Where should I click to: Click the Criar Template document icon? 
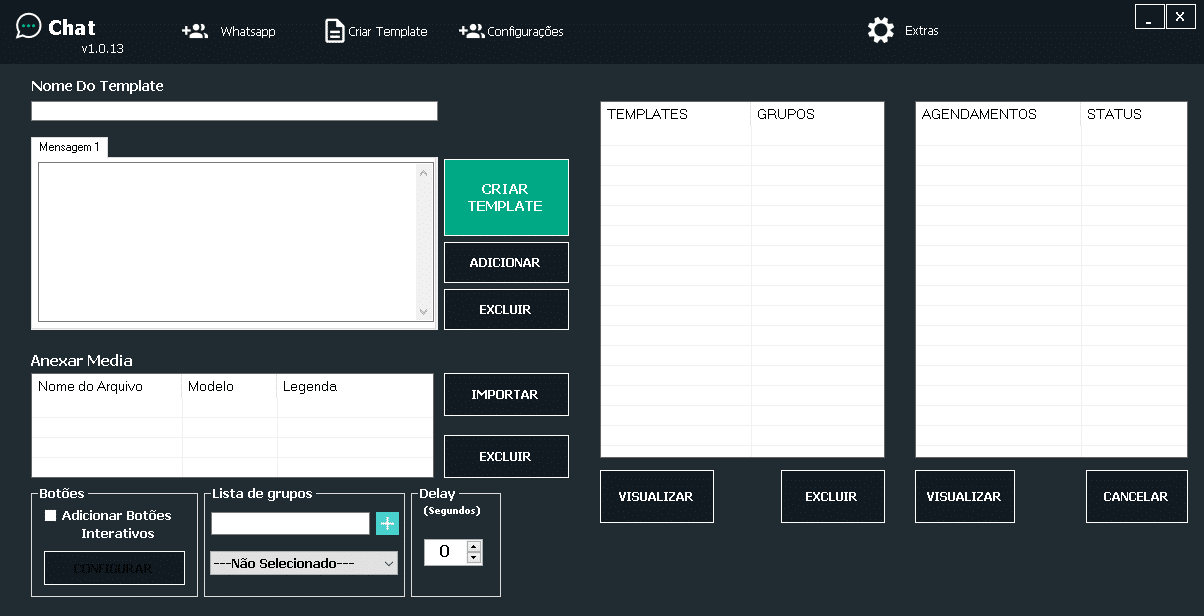tap(334, 31)
